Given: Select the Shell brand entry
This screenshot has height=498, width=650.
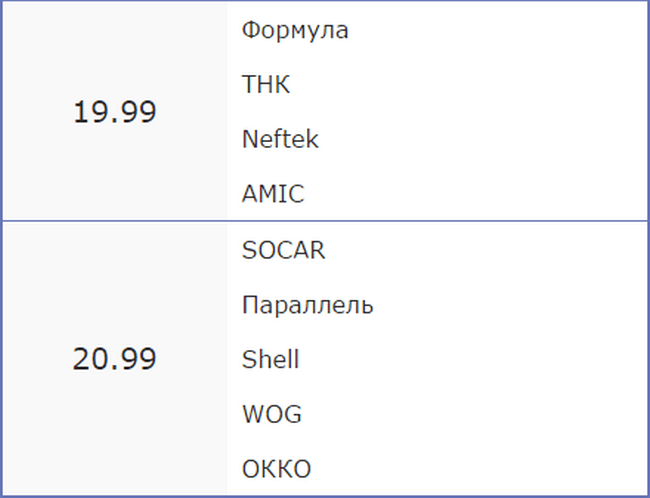Looking at the screenshot, I should [x=270, y=359].
